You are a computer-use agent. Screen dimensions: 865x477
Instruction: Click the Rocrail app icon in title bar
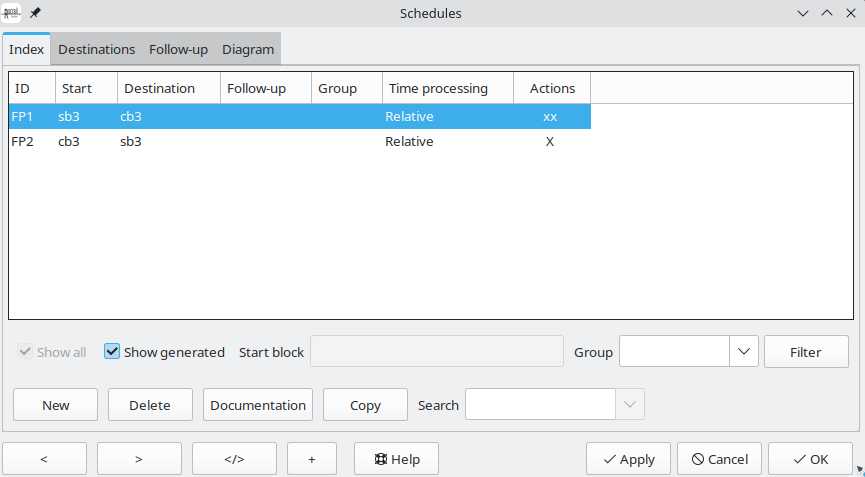(12, 13)
